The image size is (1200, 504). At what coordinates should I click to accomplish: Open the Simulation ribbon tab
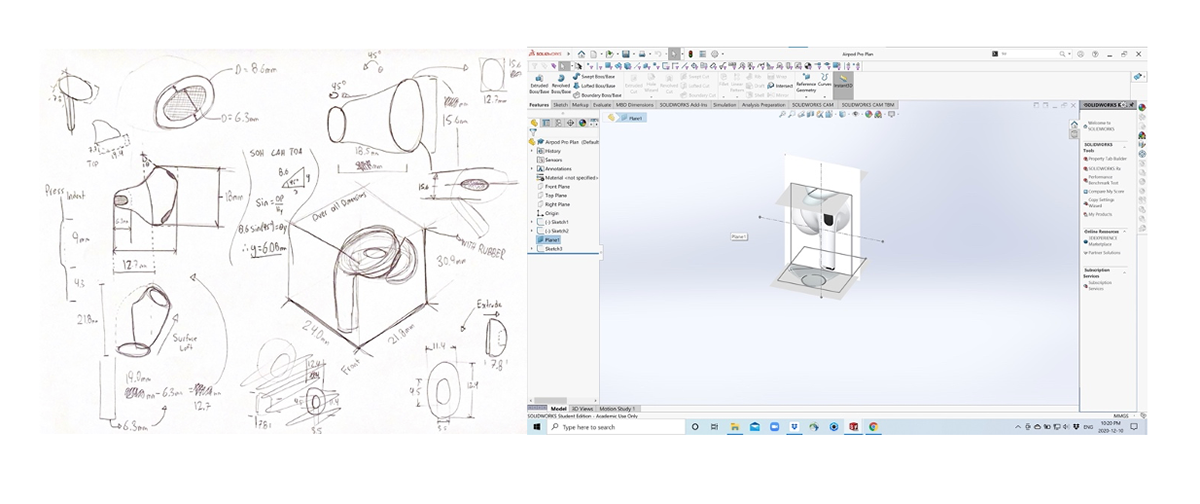[725, 105]
